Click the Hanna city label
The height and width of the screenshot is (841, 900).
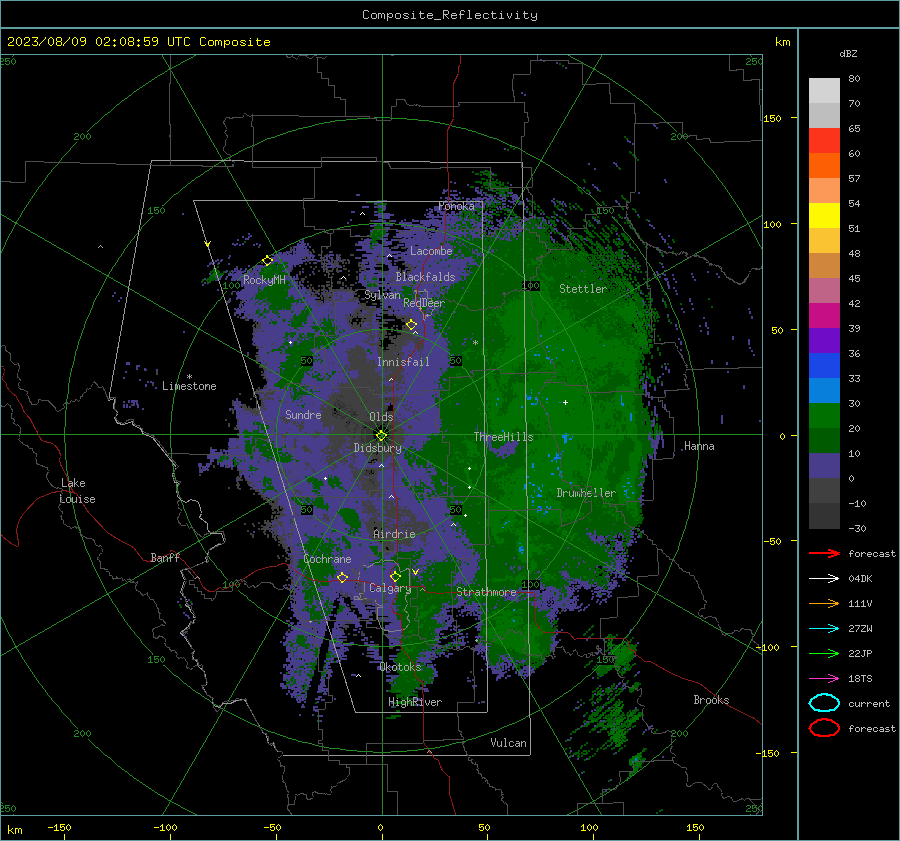click(x=699, y=446)
